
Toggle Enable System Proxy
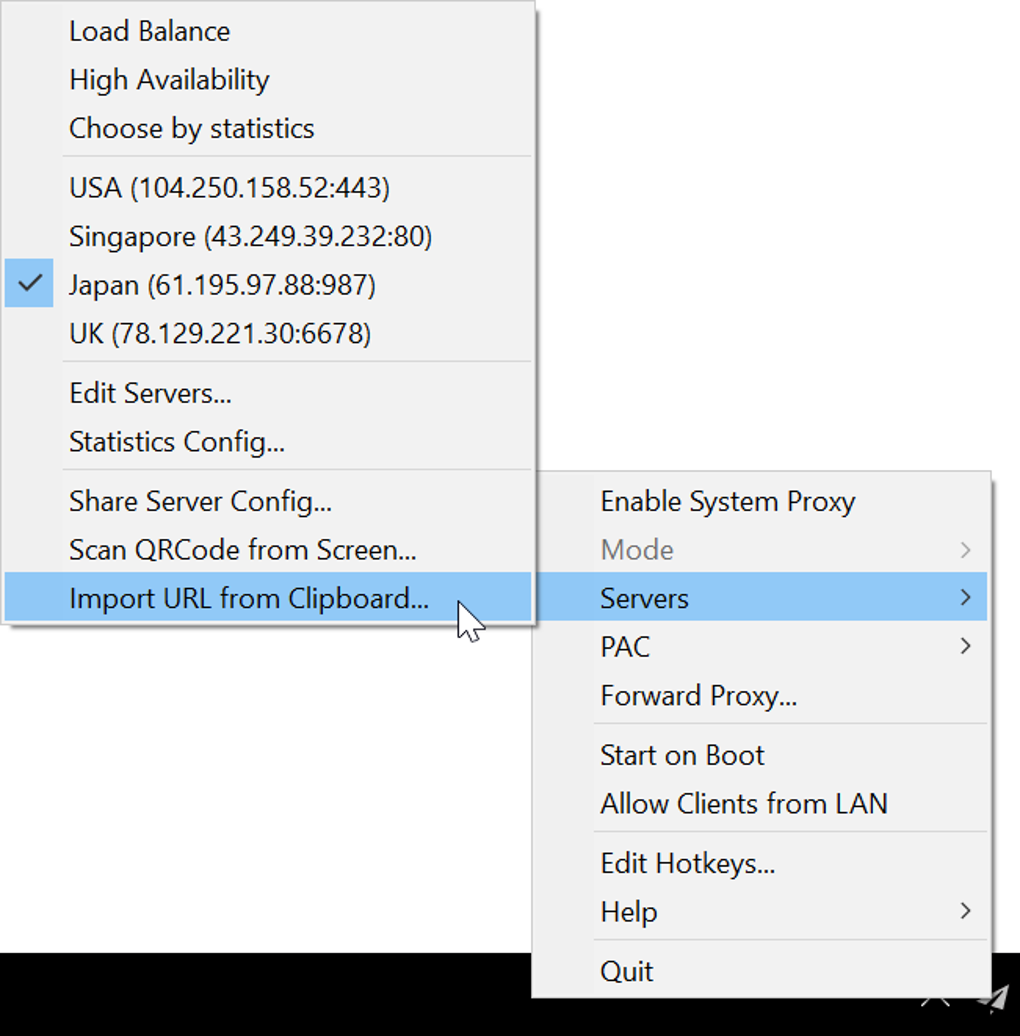coord(727,501)
